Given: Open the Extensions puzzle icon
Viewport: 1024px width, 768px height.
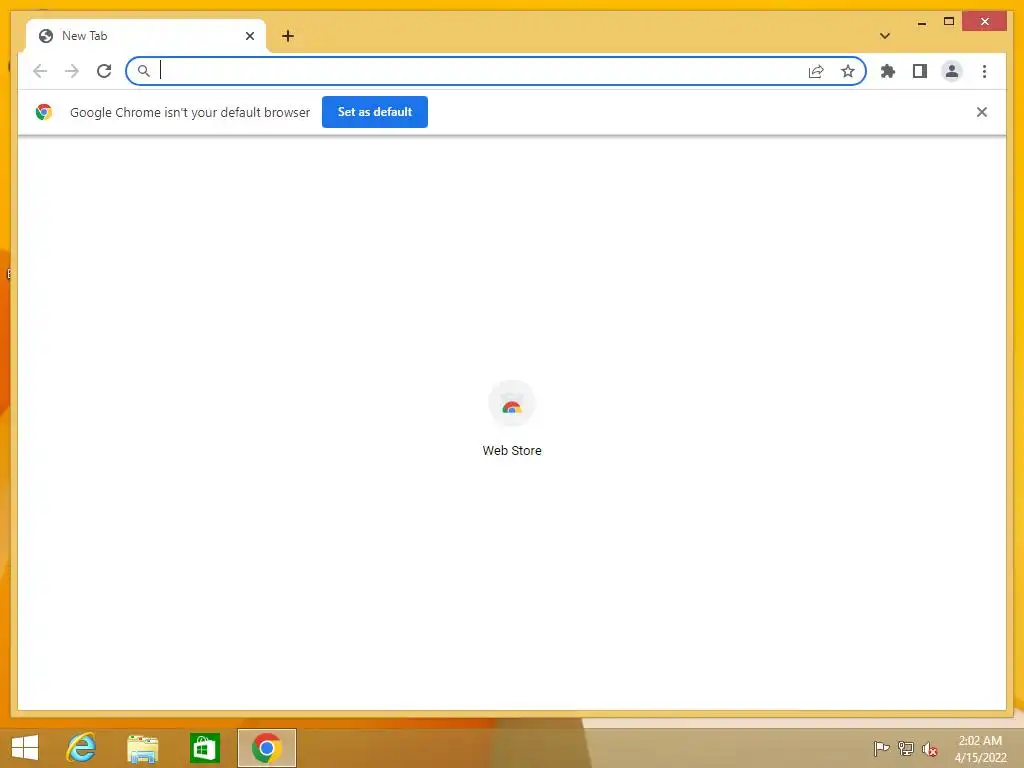Looking at the screenshot, I should click(888, 71).
